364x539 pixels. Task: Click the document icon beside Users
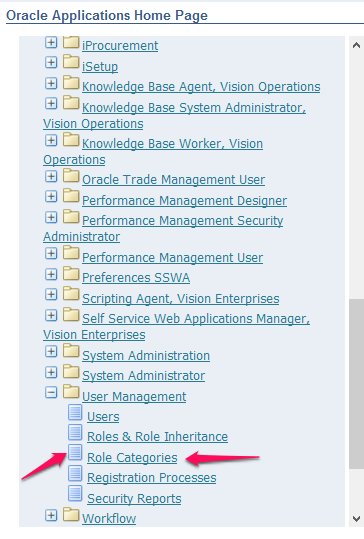pyautogui.click(x=75, y=412)
